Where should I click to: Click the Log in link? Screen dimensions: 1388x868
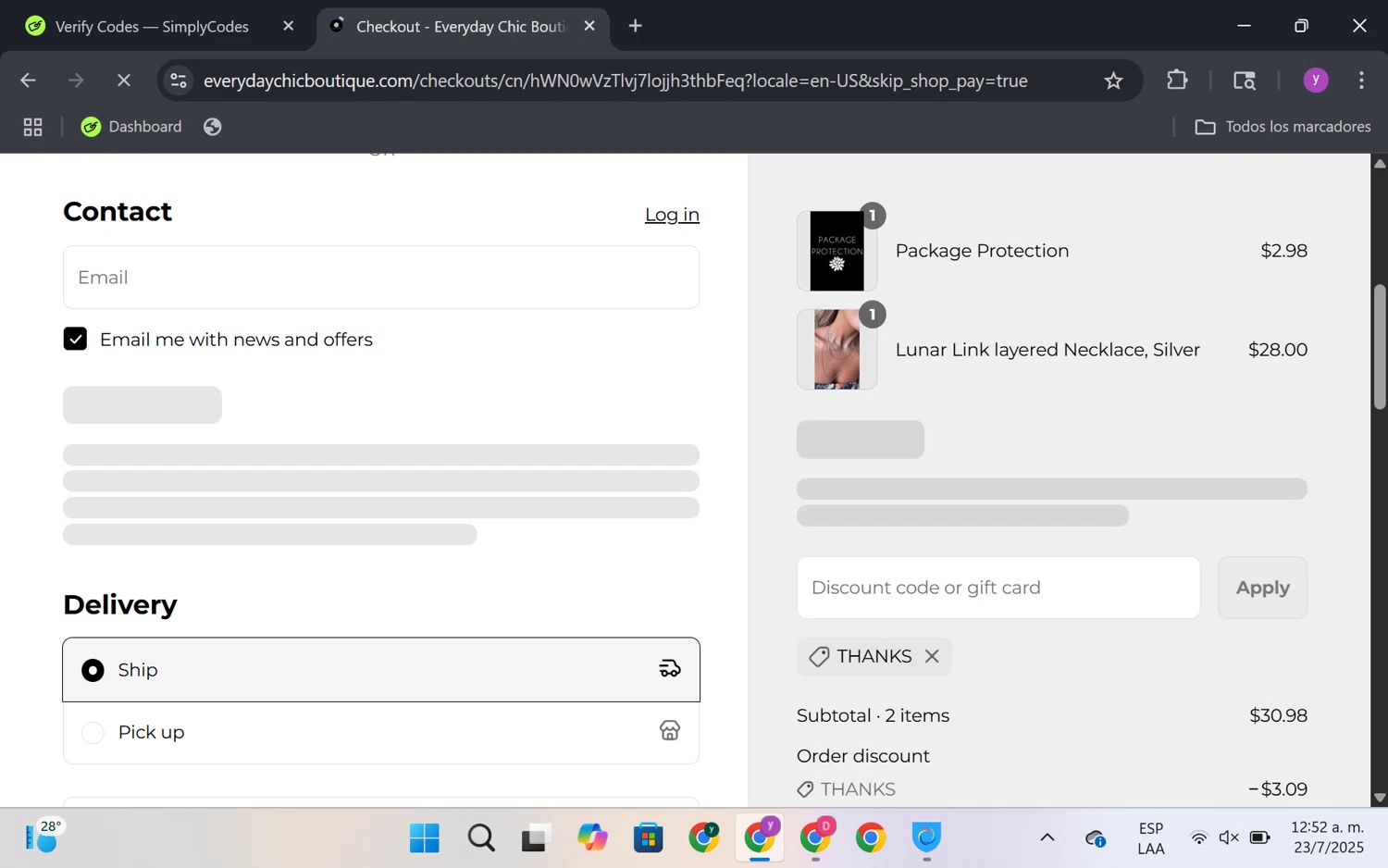[672, 215]
